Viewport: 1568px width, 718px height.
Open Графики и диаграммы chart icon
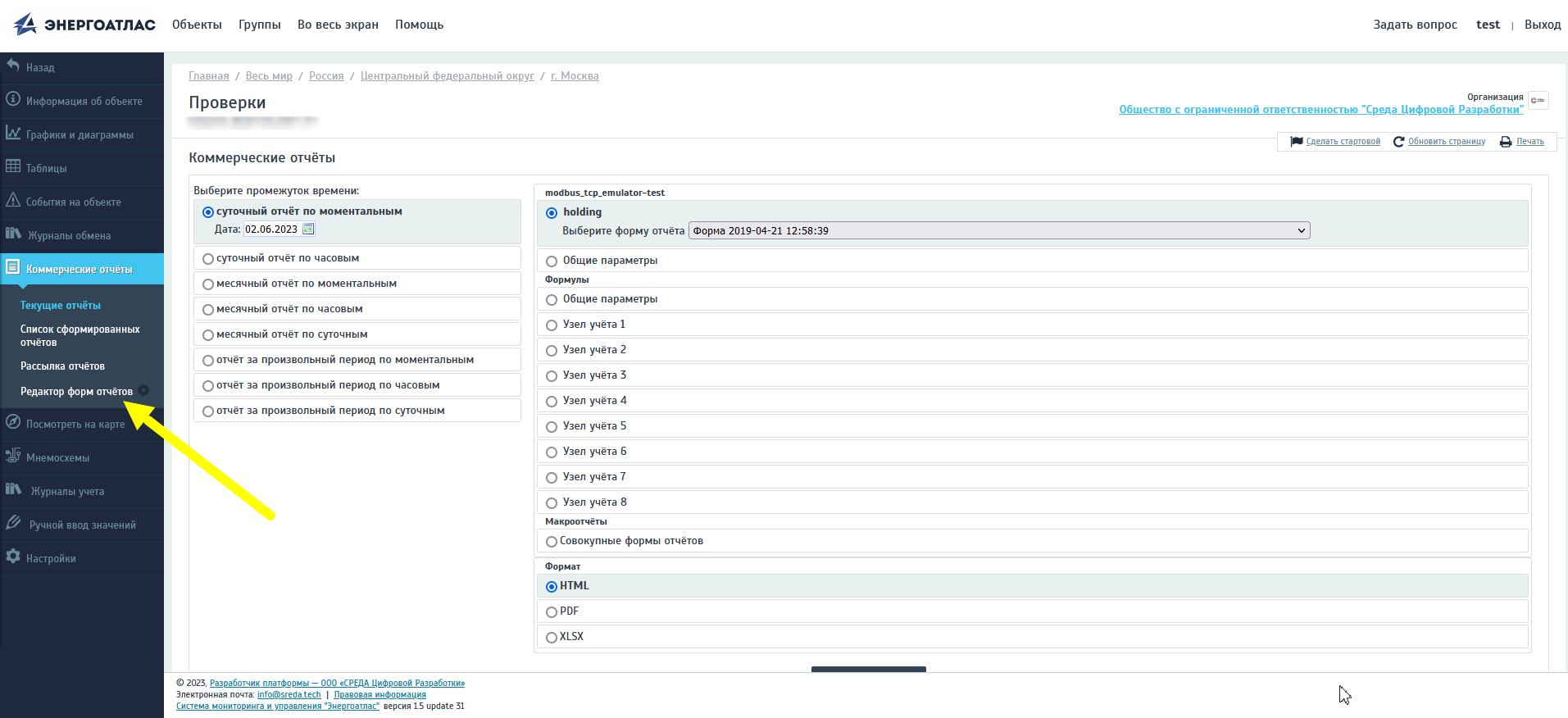pos(13,133)
